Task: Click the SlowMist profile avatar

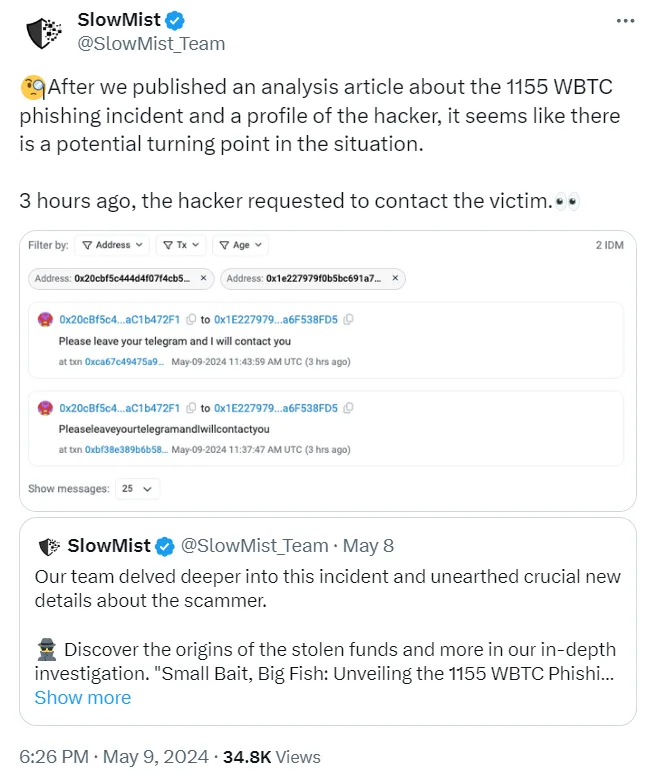Action: point(43,32)
